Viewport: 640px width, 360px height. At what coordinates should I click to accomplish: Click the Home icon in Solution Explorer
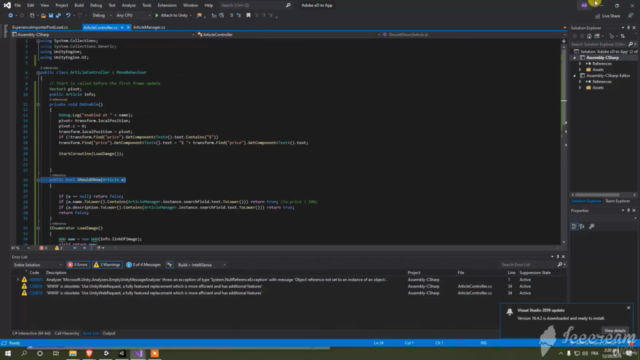[589, 36]
